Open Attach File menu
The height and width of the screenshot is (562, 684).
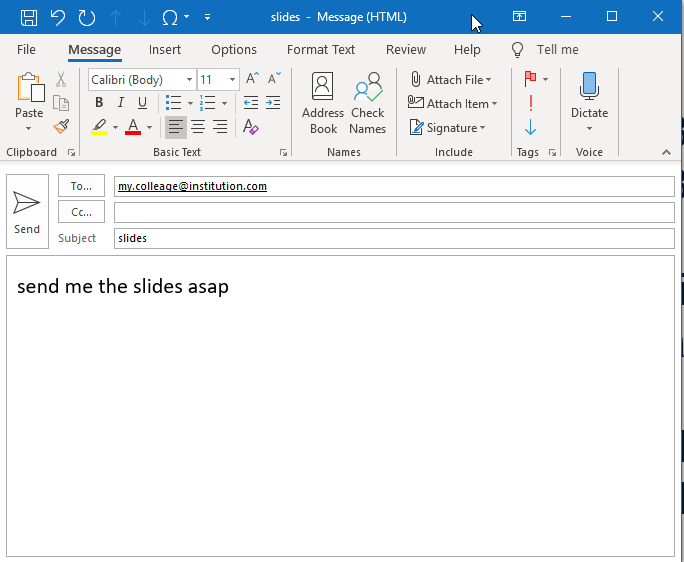point(451,80)
